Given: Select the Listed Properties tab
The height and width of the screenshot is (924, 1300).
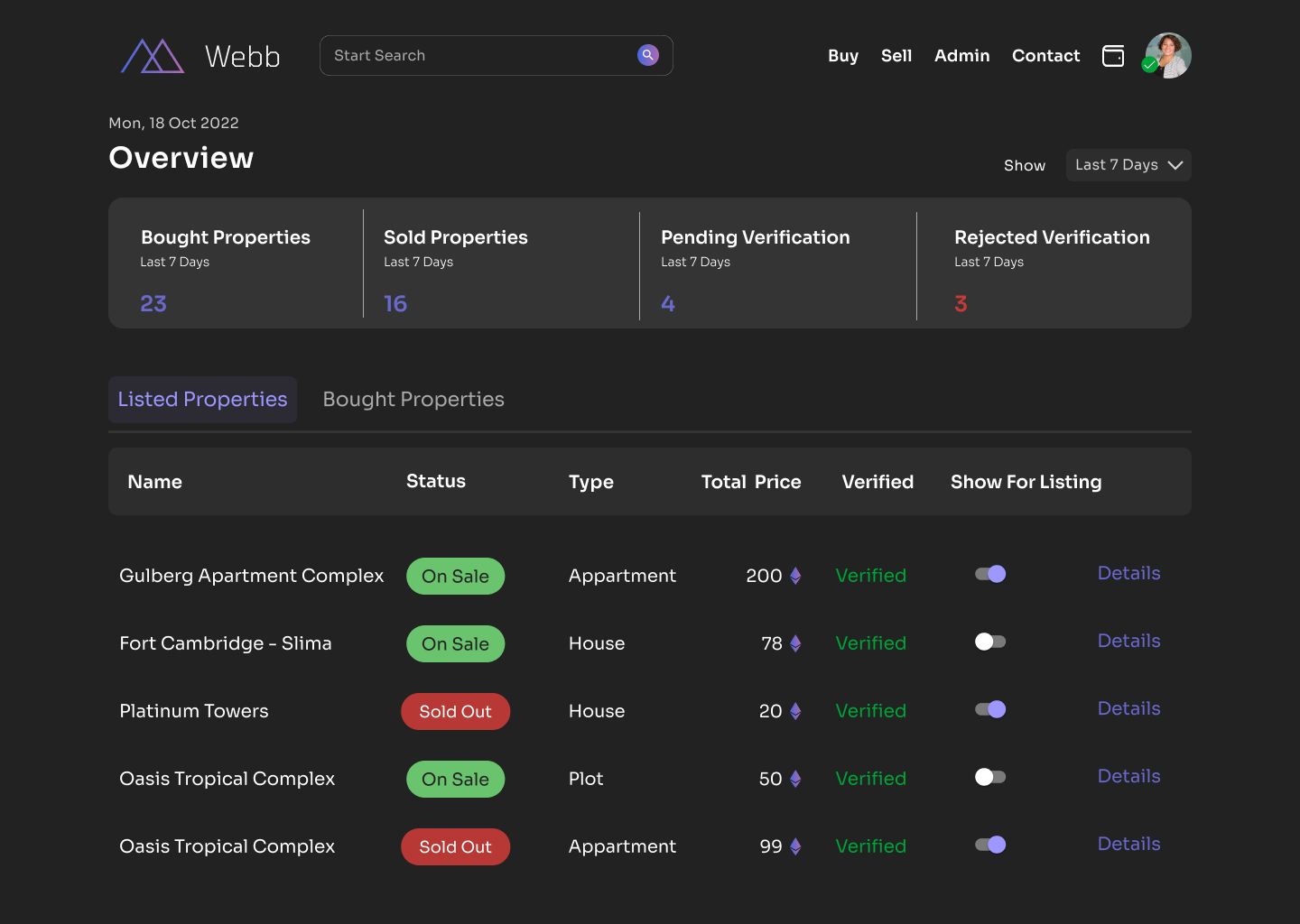Looking at the screenshot, I should [202, 400].
